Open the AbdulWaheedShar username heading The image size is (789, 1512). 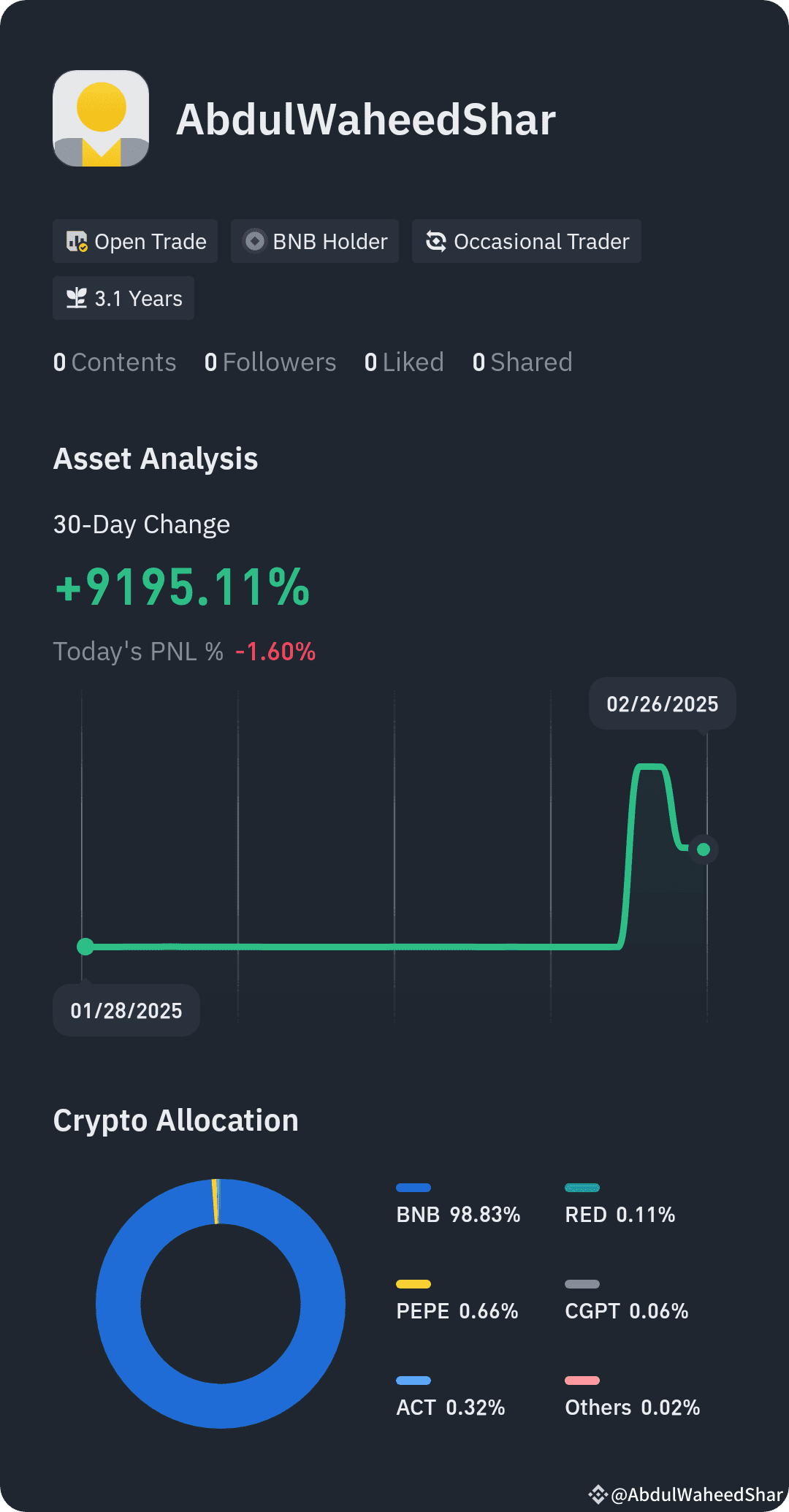coord(366,119)
